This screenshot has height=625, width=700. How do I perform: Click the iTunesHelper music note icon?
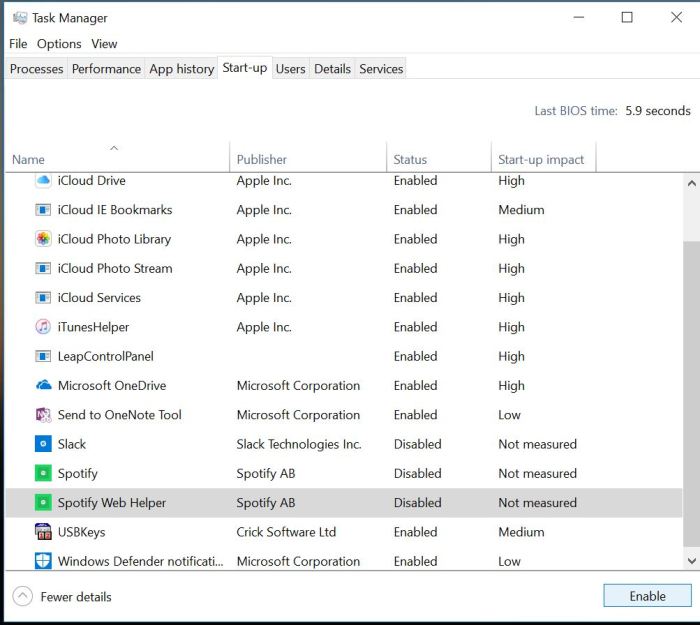pyautogui.click(x=43, y=327)
